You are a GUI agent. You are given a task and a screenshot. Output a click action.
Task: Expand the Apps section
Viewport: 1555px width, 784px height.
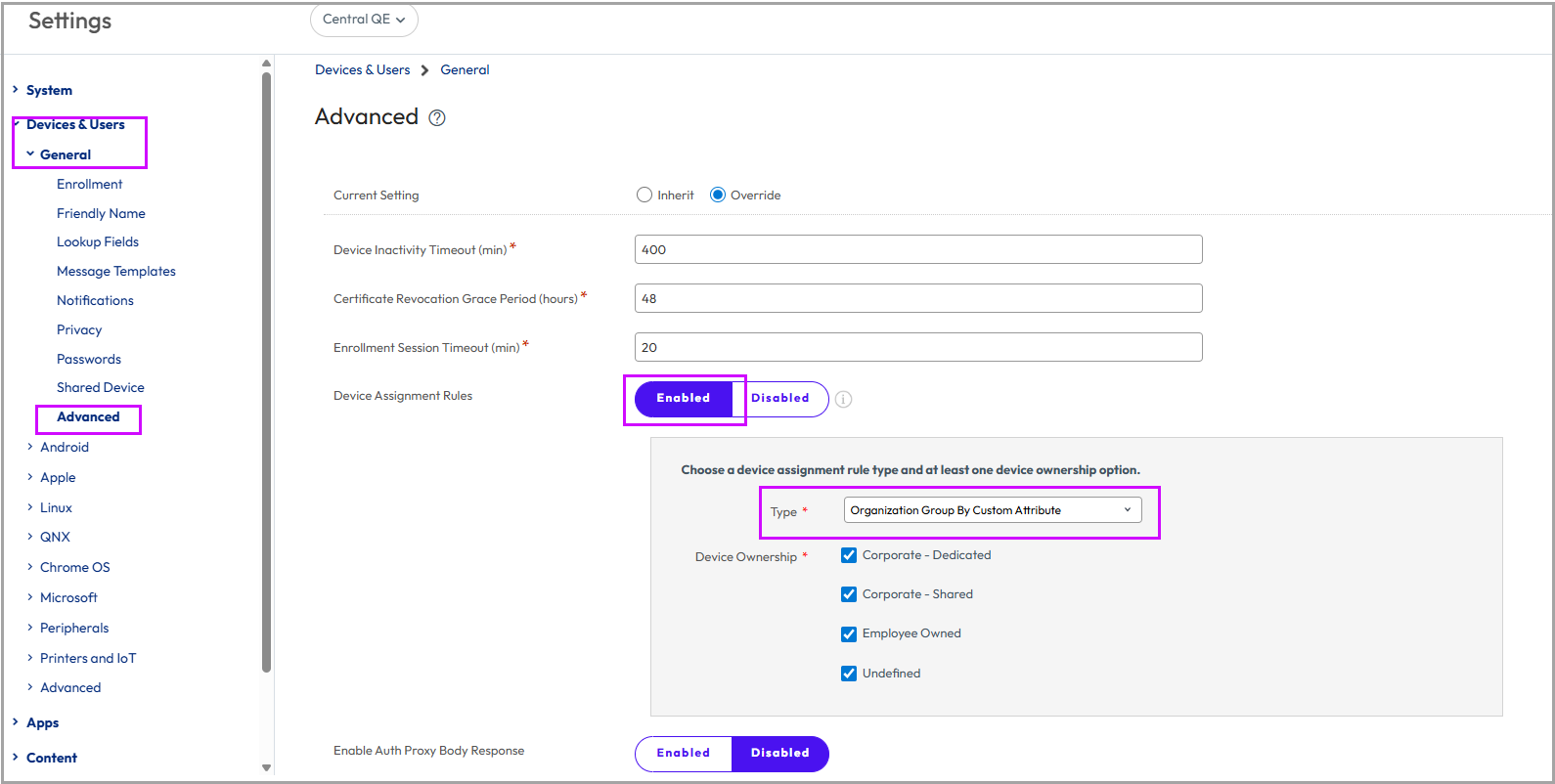point(16,722)
